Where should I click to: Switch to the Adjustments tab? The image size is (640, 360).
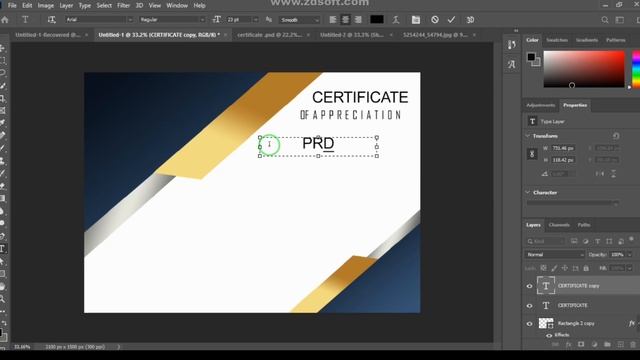click(540, 105)
